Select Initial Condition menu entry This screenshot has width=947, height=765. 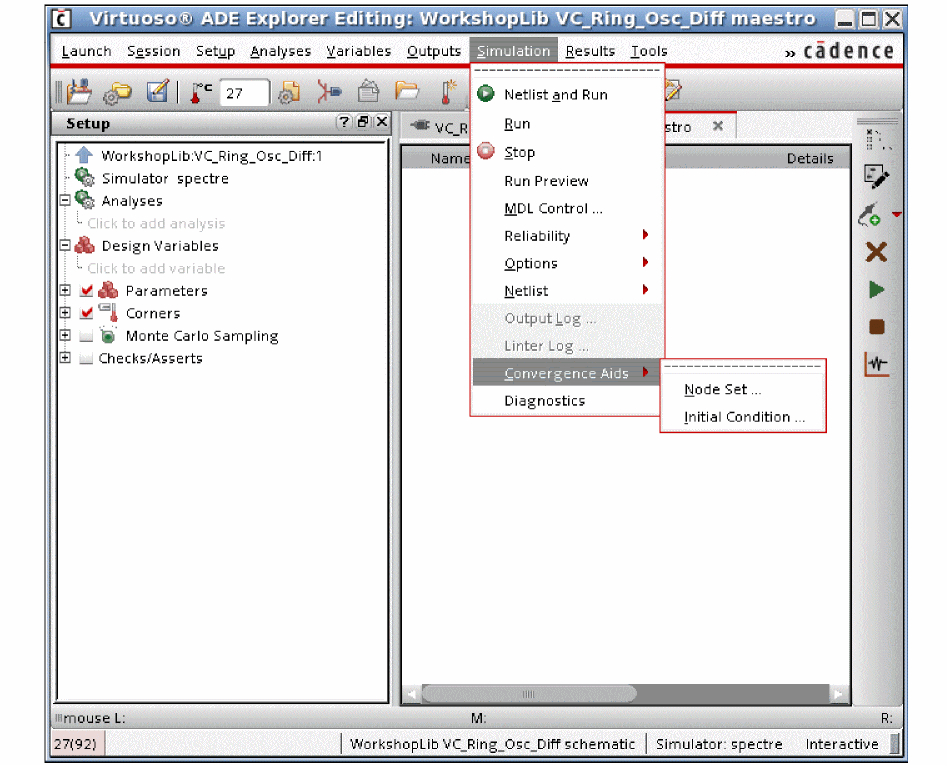point(743,417)
